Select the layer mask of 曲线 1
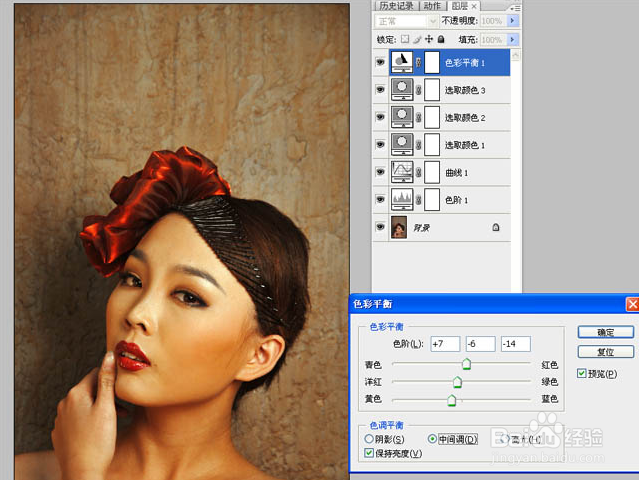Image resolution: width=639 pixels, height=480 pixels. tap(432, 172)
